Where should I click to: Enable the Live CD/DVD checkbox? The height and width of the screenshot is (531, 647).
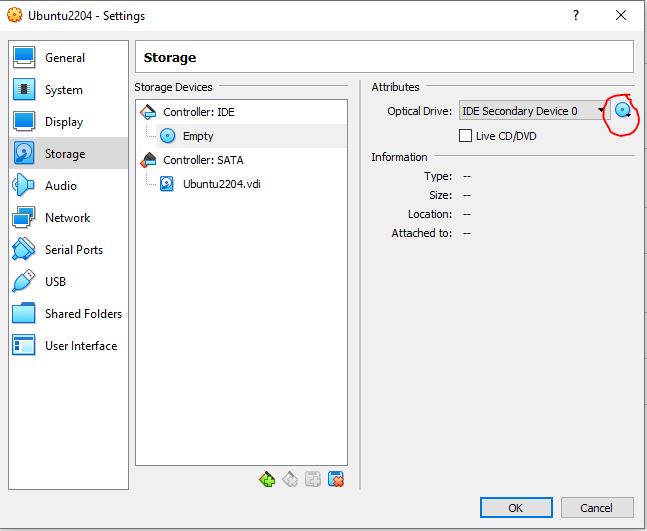pos(465,136)
